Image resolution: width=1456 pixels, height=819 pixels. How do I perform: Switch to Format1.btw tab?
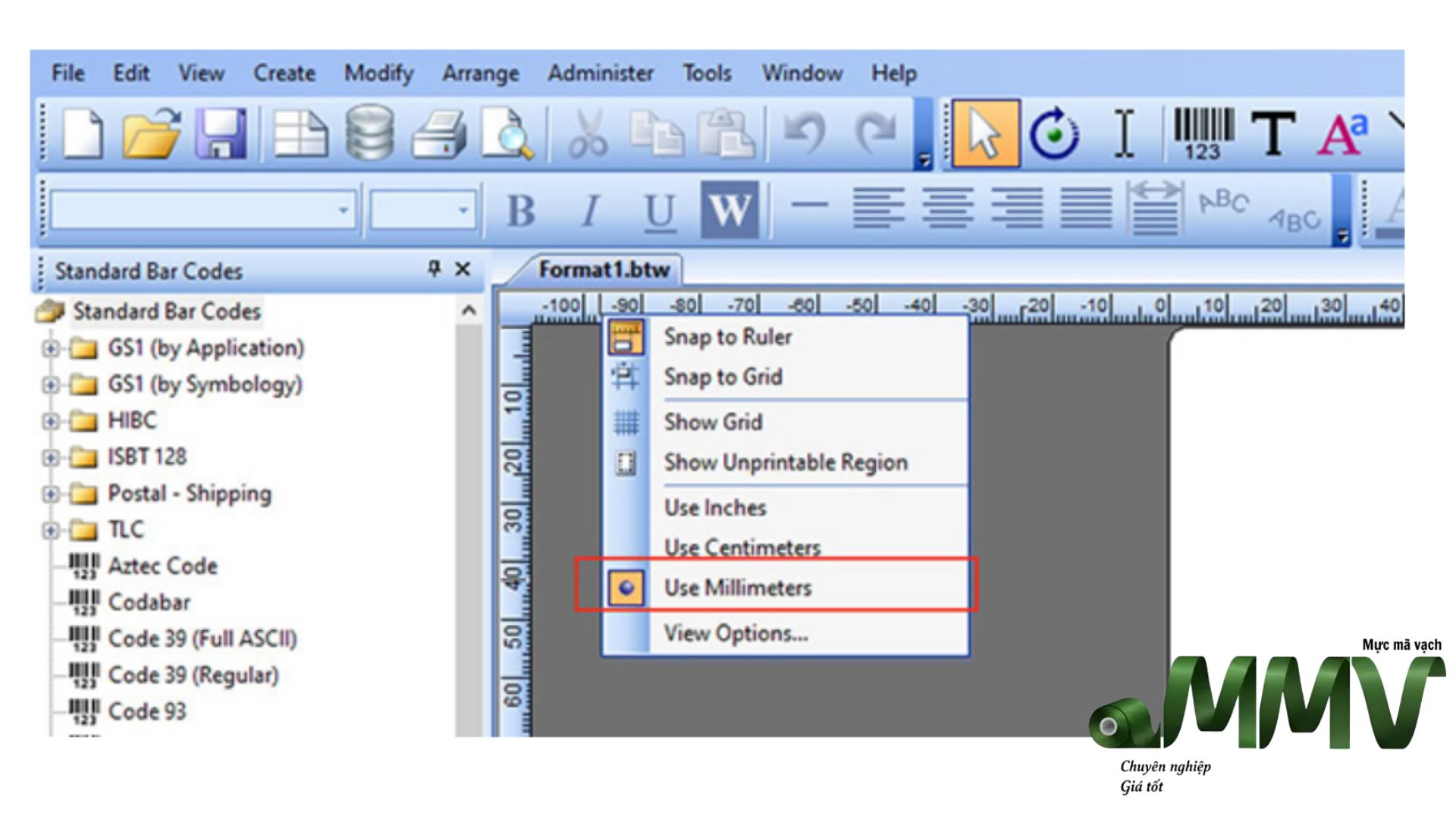tap(604, 270)
